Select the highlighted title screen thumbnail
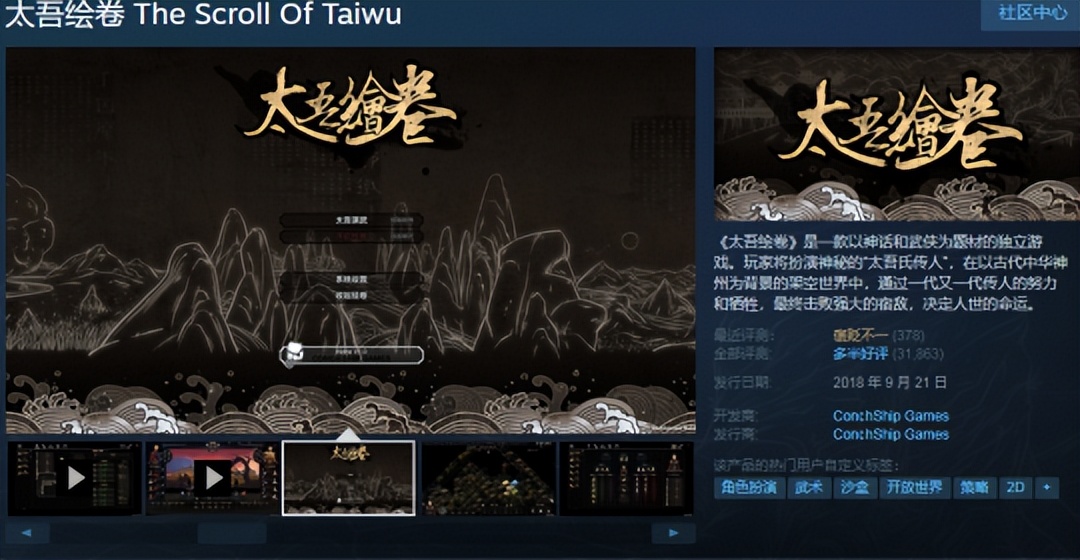 pyautogui.click(x=349, y=478)
